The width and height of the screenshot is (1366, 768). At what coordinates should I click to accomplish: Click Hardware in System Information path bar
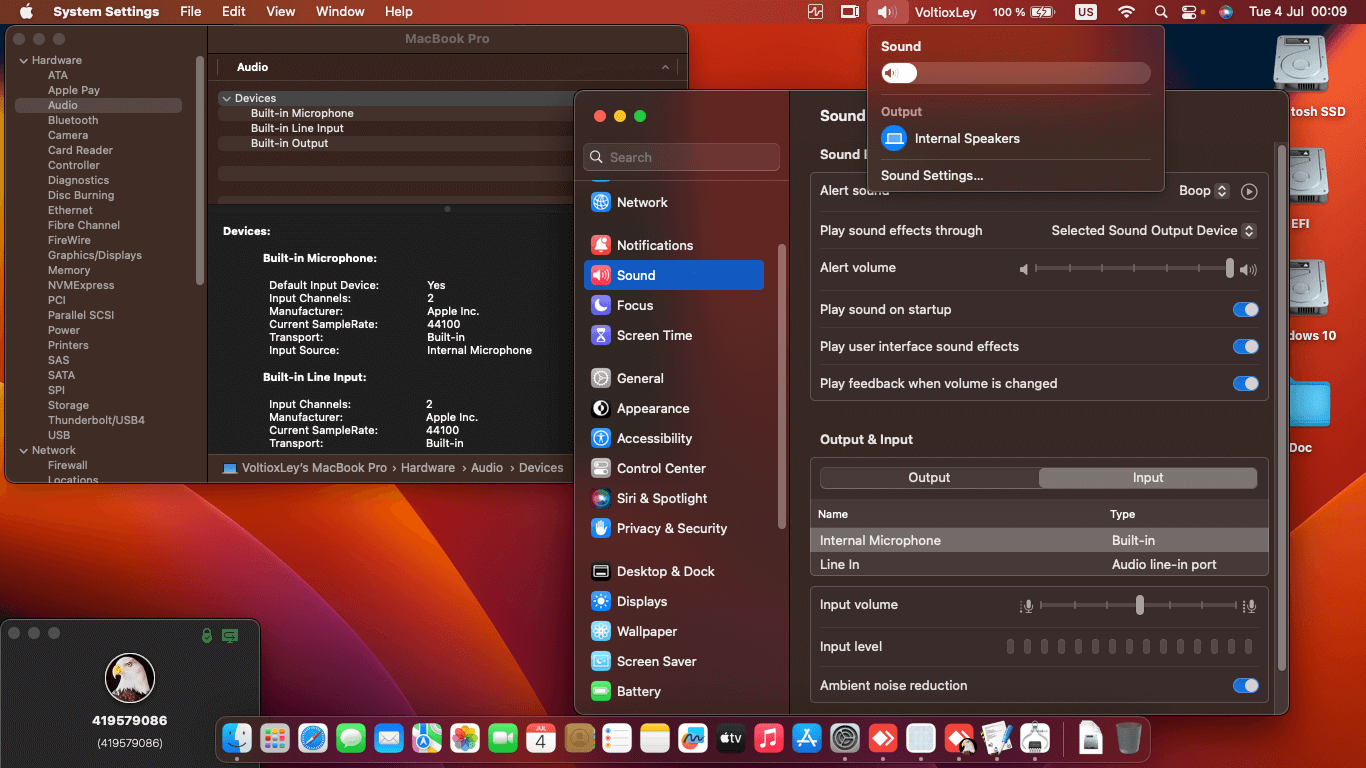428,468
